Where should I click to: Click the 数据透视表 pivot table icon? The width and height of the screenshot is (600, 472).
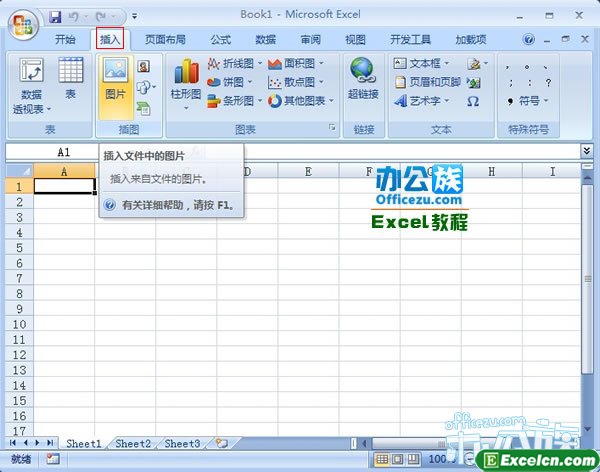[x=31, y=70]
